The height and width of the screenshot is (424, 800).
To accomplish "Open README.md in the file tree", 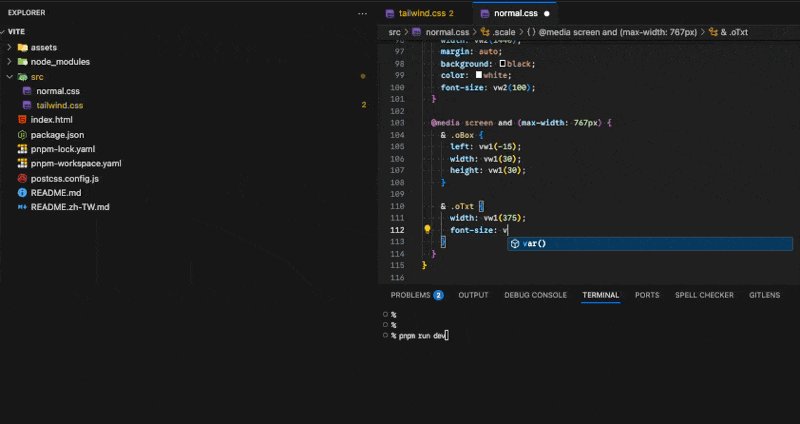I will click(56, 193).
